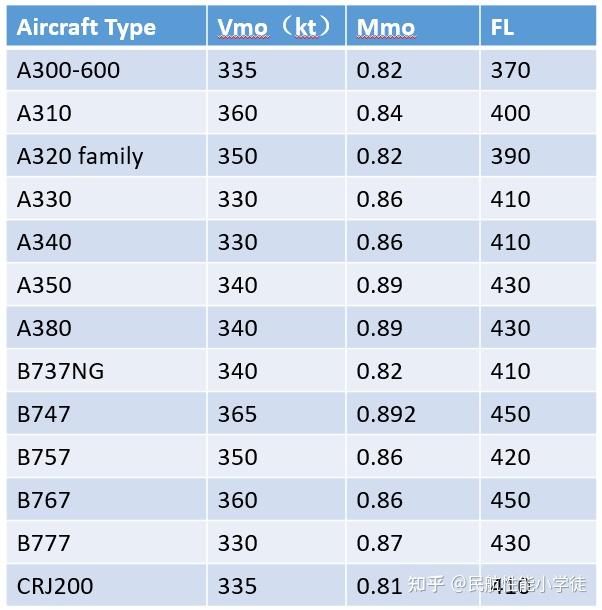Select the A350 aircraft type cell
The image size is (602, 610).
tap(45, 286)
